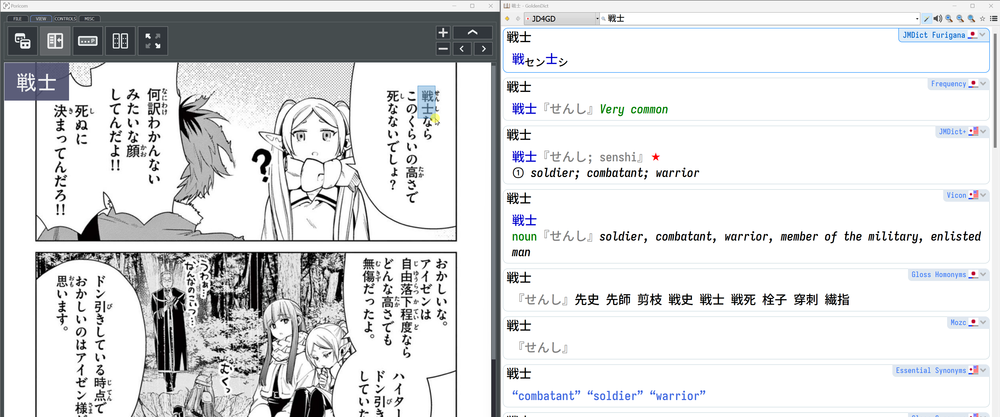Viewport: 1000px width, 417px height.
Task: Click the third view toolbar icon
Action: click(87, 41)
